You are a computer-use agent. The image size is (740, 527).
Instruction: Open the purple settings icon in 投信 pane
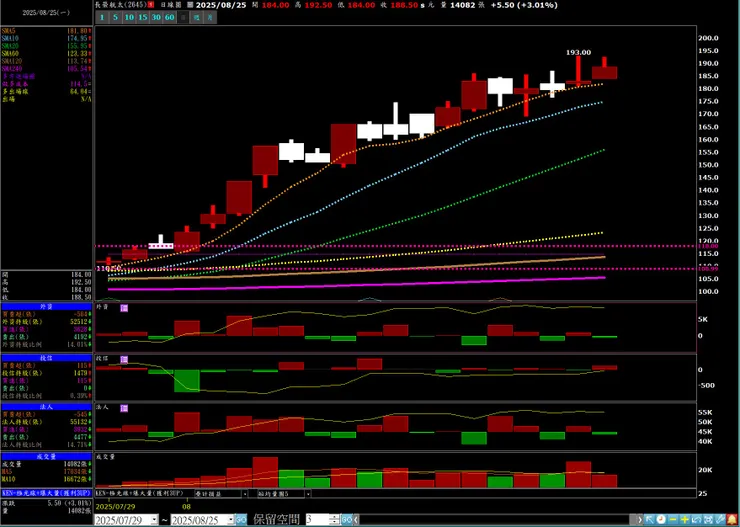pos(124,360)
